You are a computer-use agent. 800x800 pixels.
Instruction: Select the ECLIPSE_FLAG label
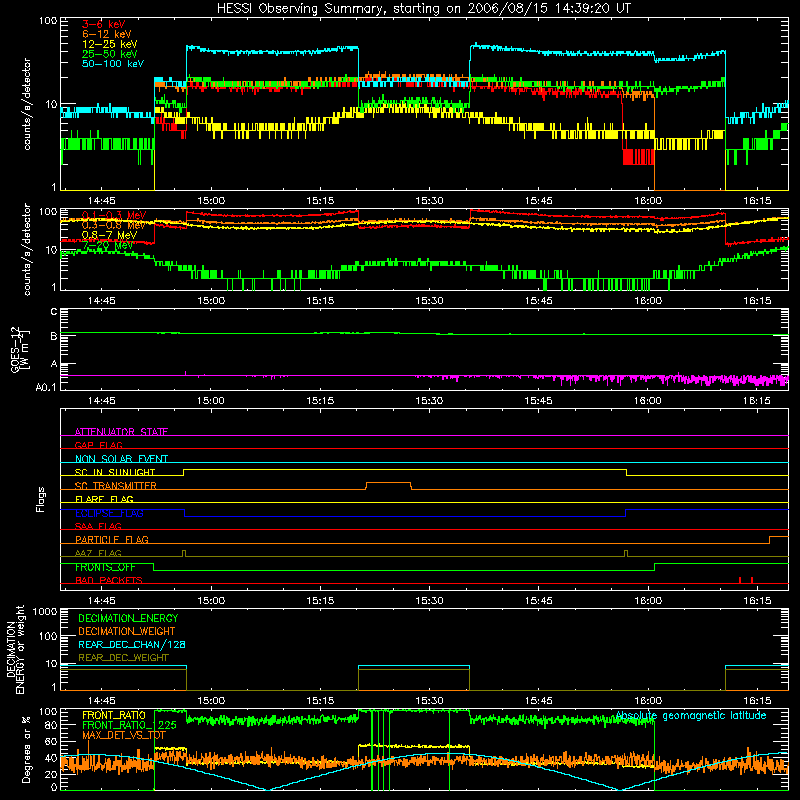pyautogui.click(x=109, y=513)
